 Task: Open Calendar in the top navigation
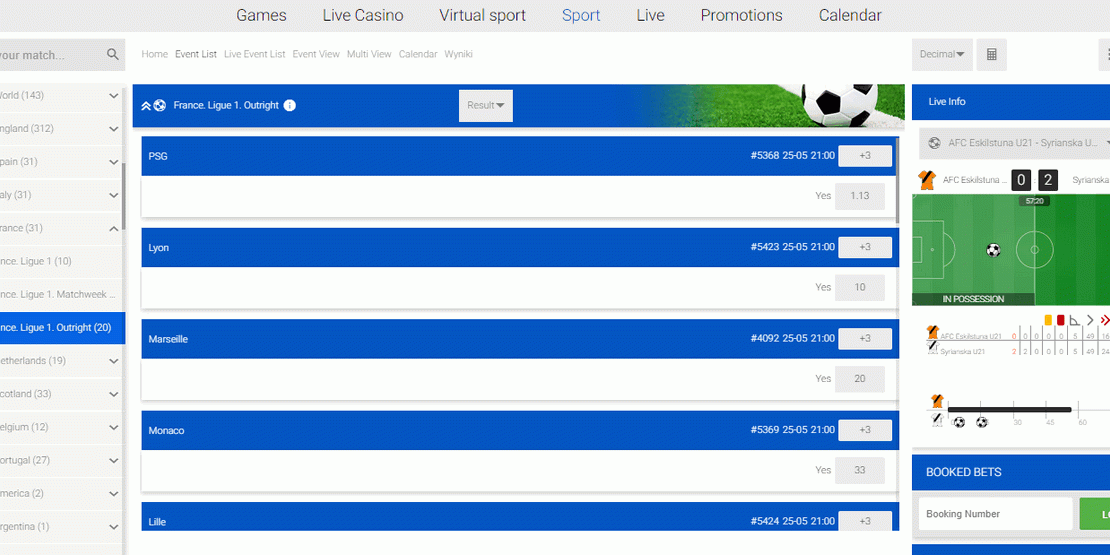[850, 16]
